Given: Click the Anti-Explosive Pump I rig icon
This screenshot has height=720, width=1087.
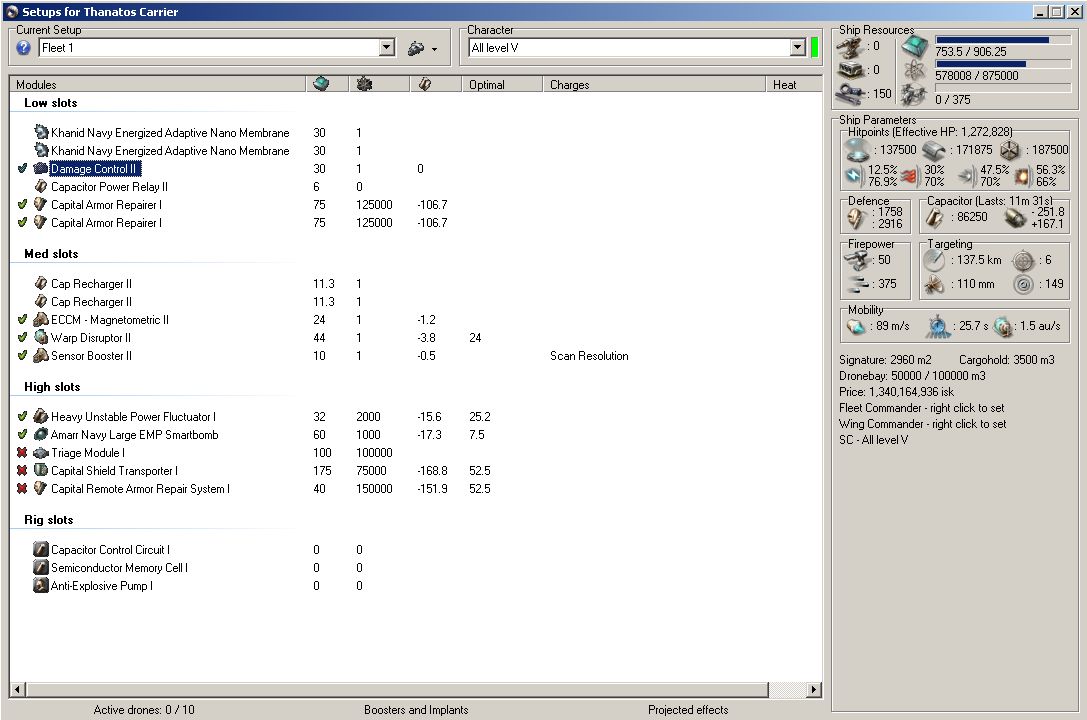Looking at the screenshot, I should click(41, 586).
